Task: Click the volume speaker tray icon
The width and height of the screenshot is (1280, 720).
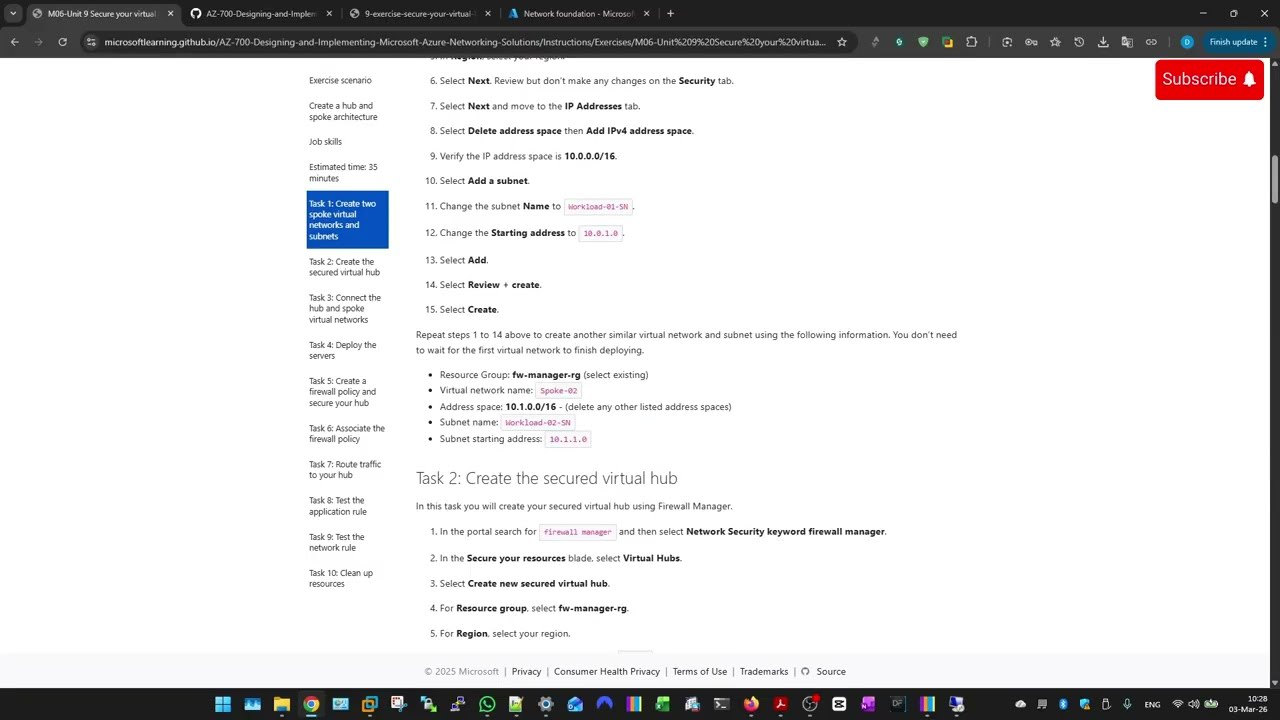Action: (1194, 704)
